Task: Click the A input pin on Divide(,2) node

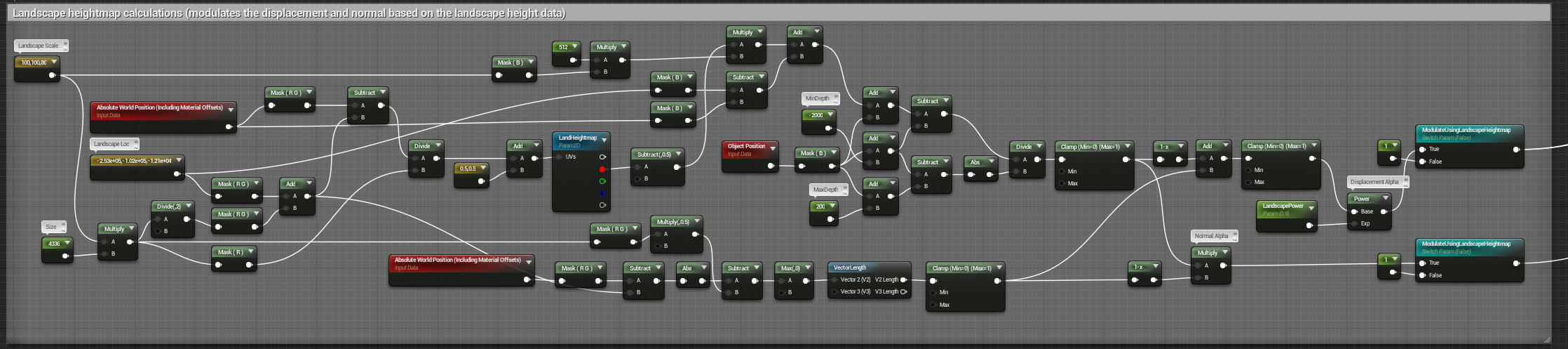Action: tap(158, 219)
